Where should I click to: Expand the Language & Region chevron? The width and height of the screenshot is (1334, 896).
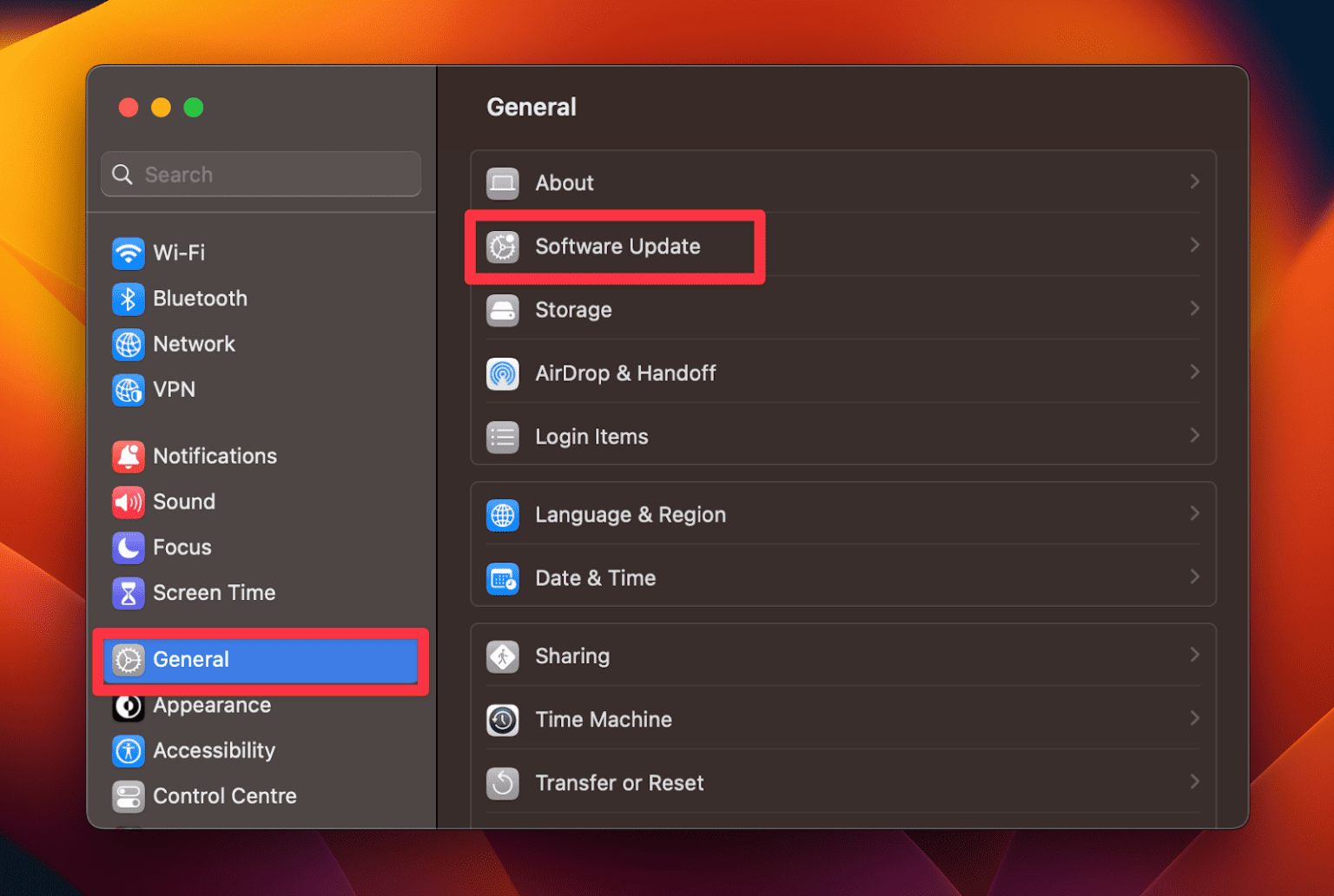[x=1195, y=513]
